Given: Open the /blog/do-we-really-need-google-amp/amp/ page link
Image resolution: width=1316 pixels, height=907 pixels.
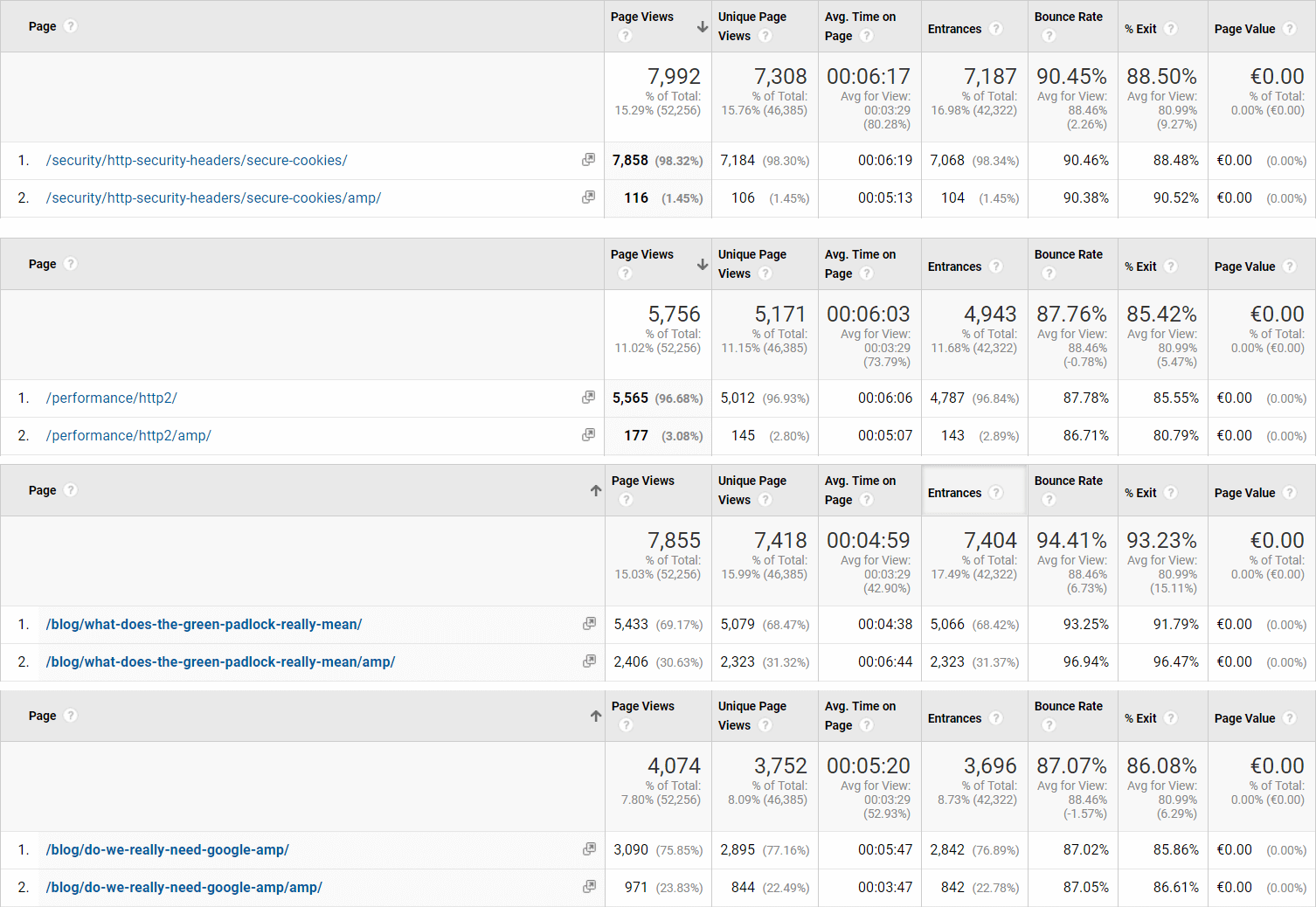Looking at the screenshot, I should [184, 888].
